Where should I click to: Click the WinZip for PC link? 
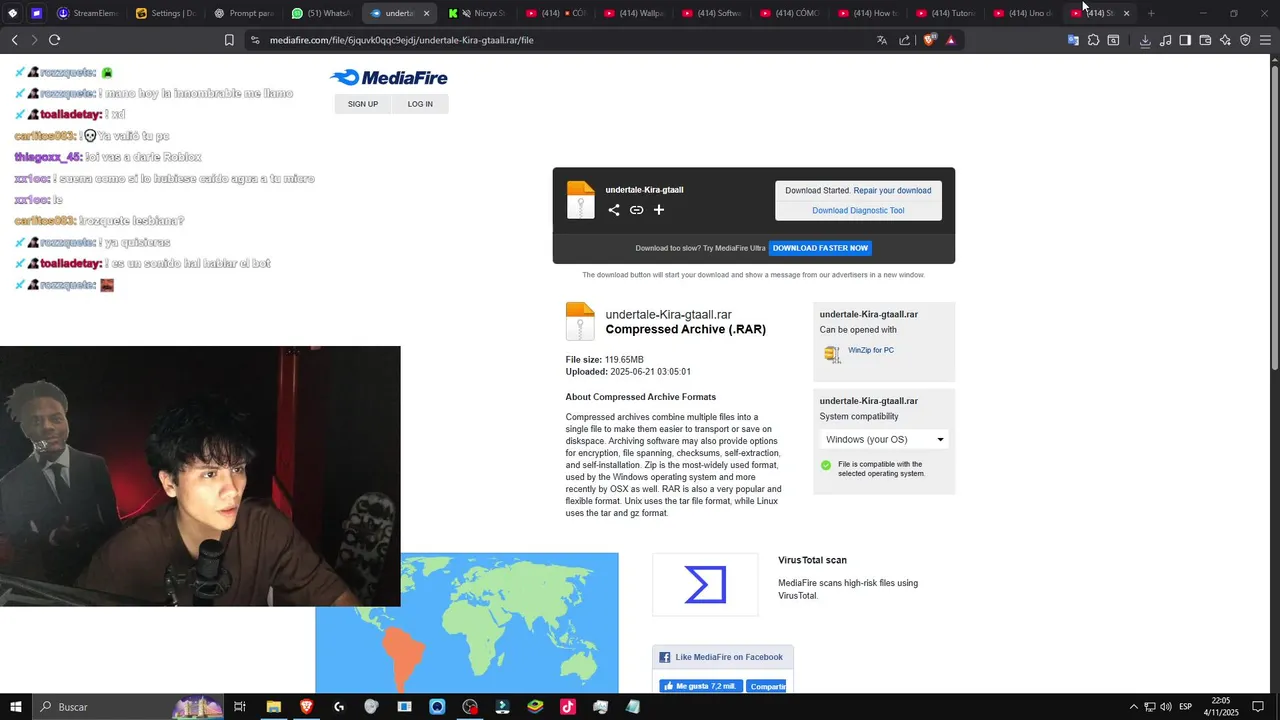pyautogui.click(x=871, y=350)
